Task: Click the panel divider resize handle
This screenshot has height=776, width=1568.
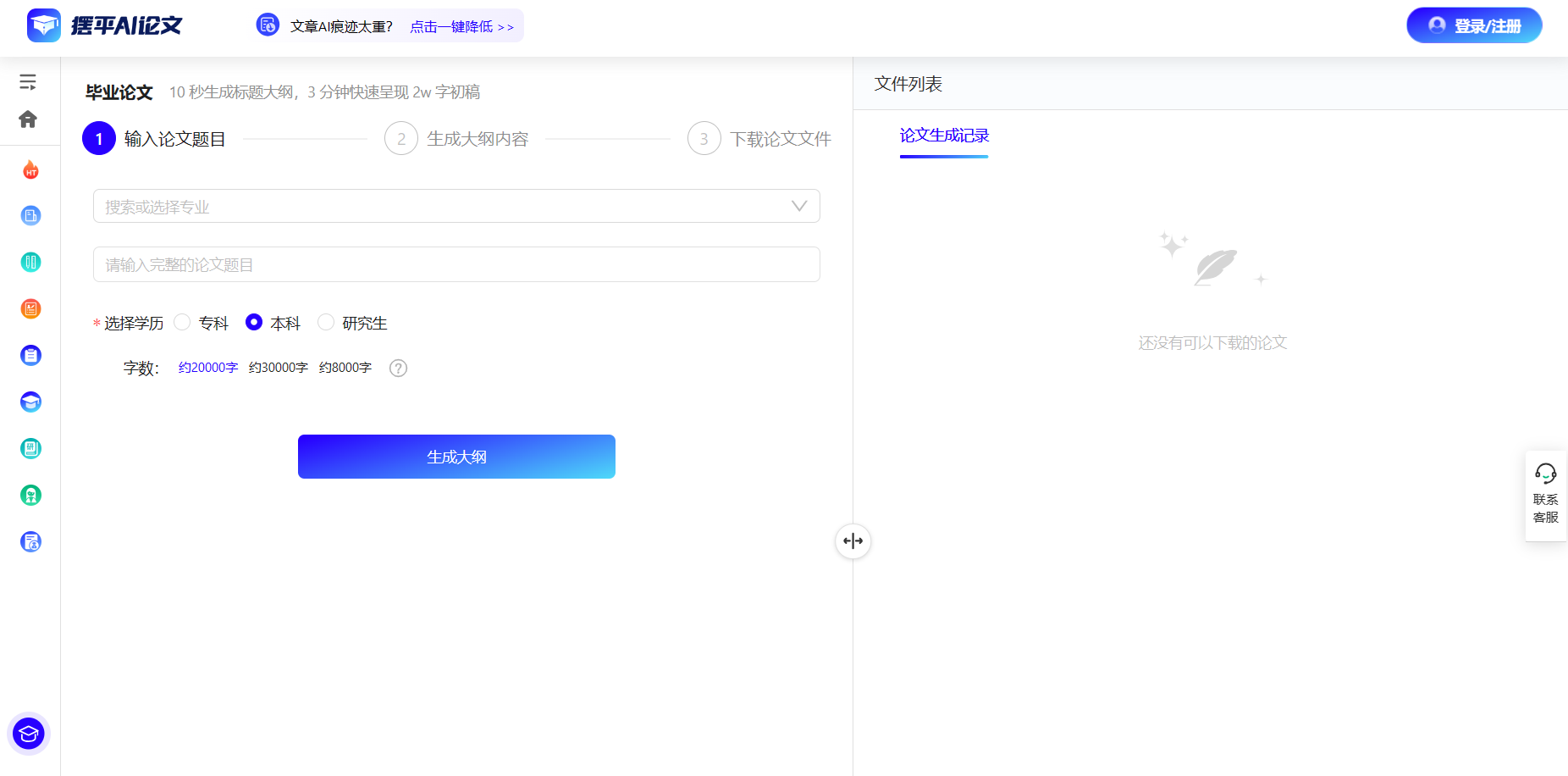Action: point(853,540)
